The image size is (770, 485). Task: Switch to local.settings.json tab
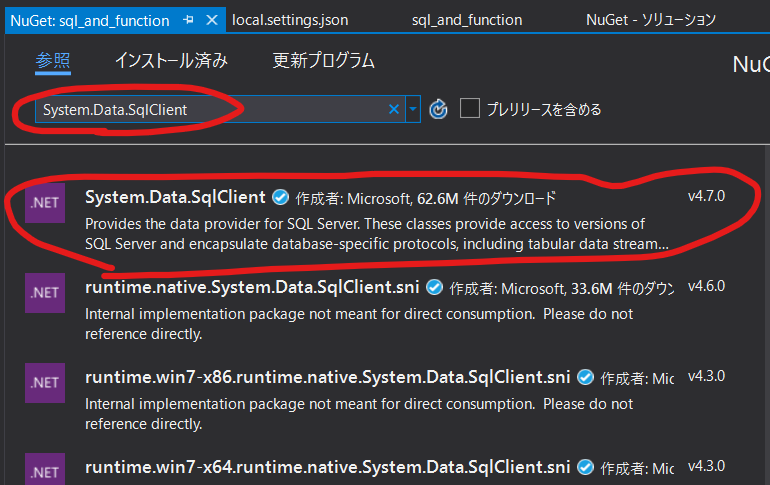(x=290, y=20)
